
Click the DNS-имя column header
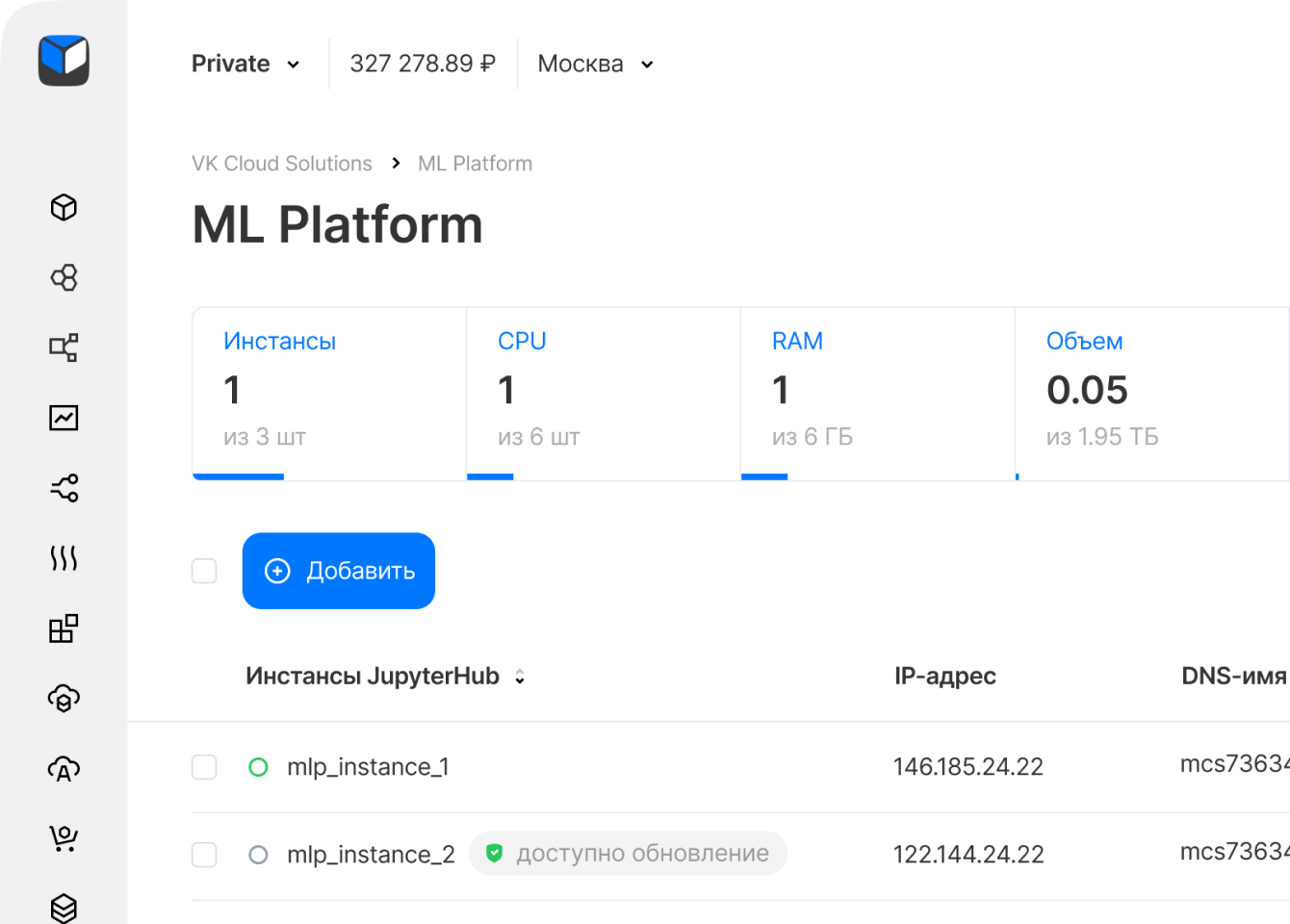click(1234, 677)
